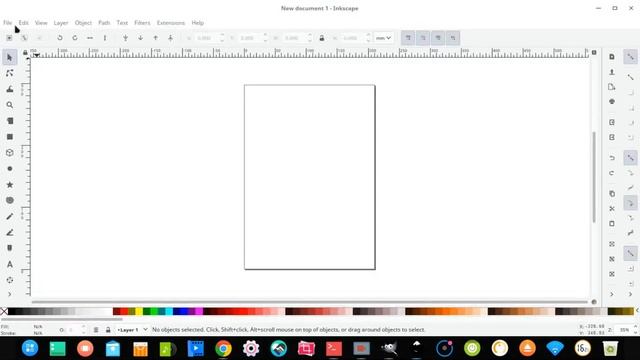Select the Text tool (A icon)

point(10,264)
